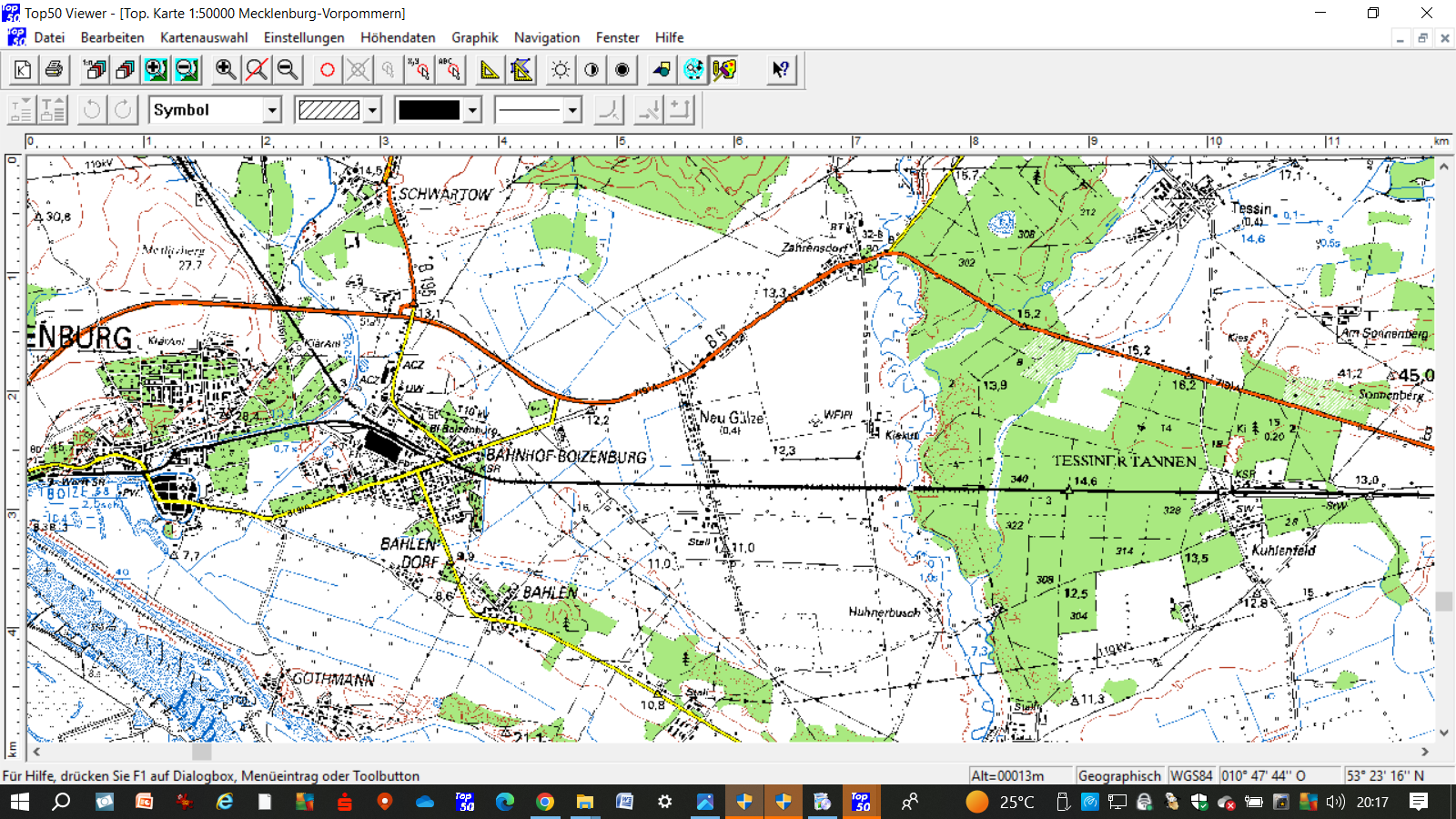Click the context help arrow icon
1456x819 pixels.
coord(780,70)
